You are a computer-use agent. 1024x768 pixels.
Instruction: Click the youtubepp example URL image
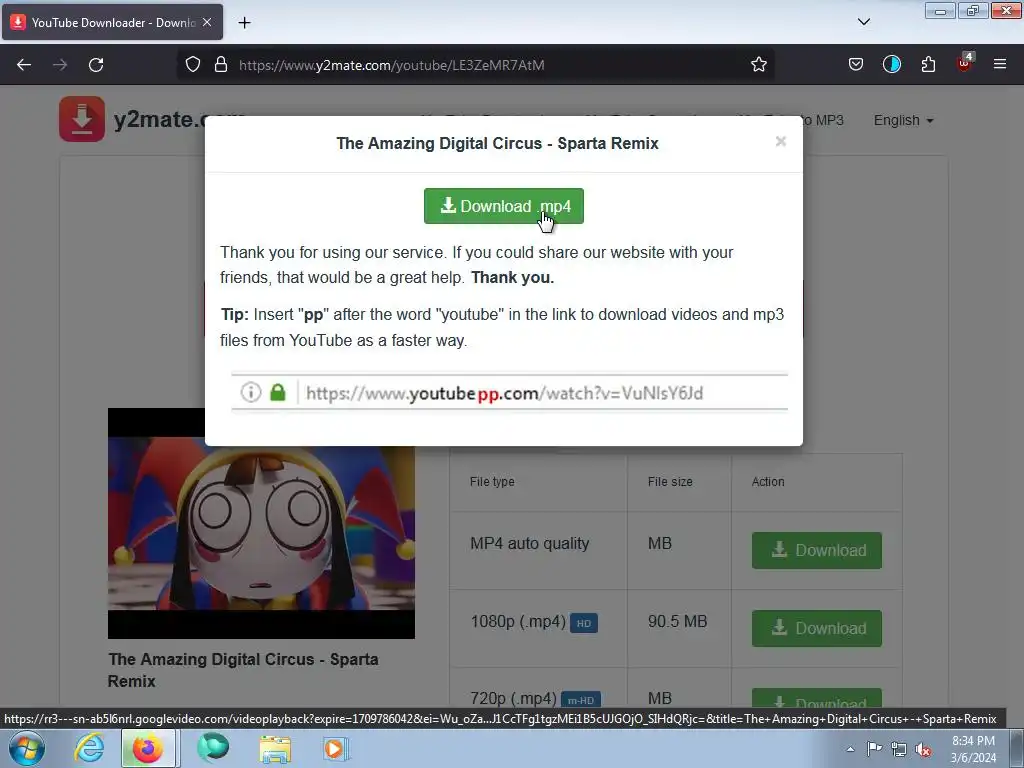click(x=509, y=392)
